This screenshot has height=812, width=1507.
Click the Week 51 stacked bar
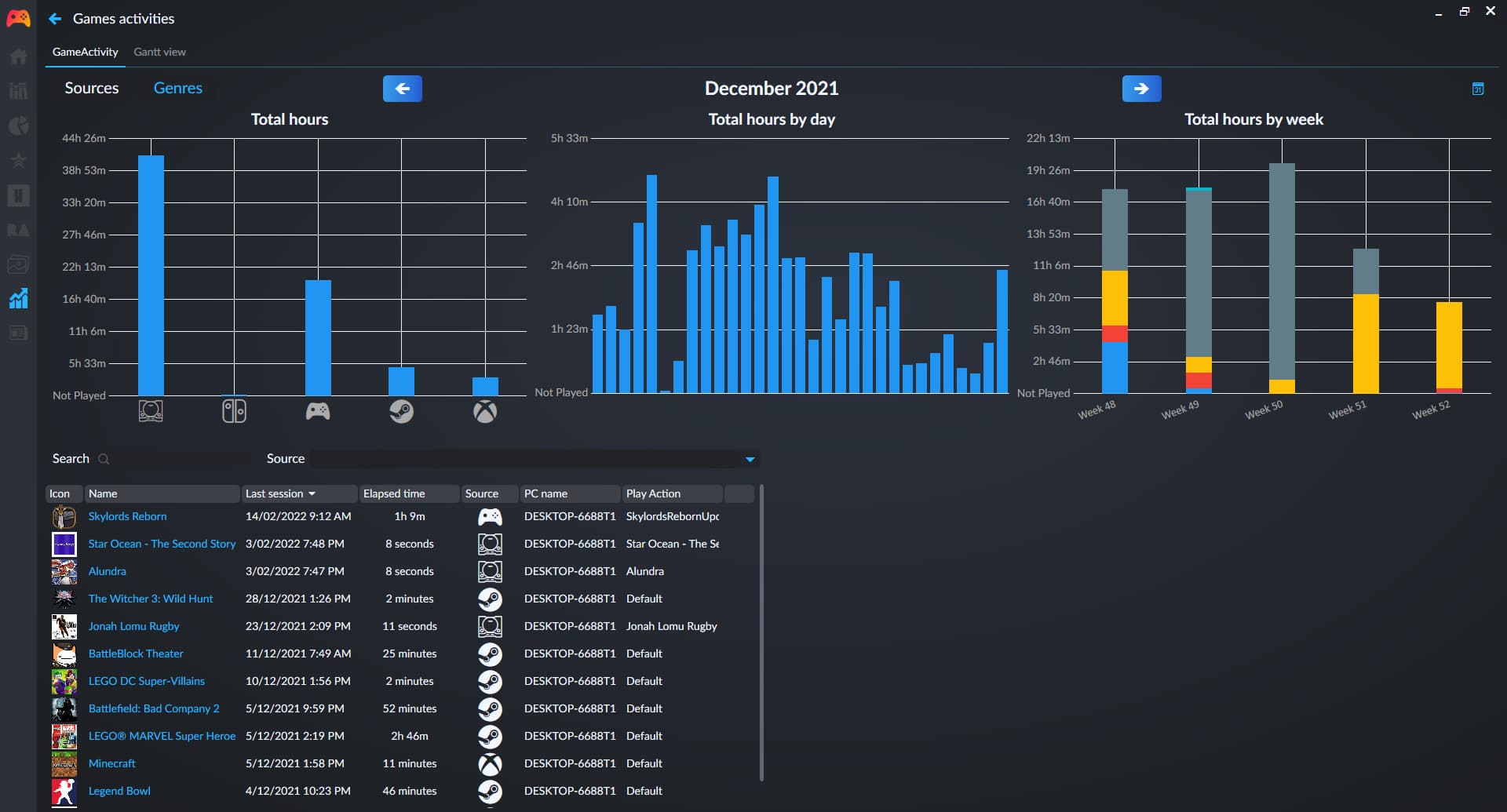(1366, 321)
